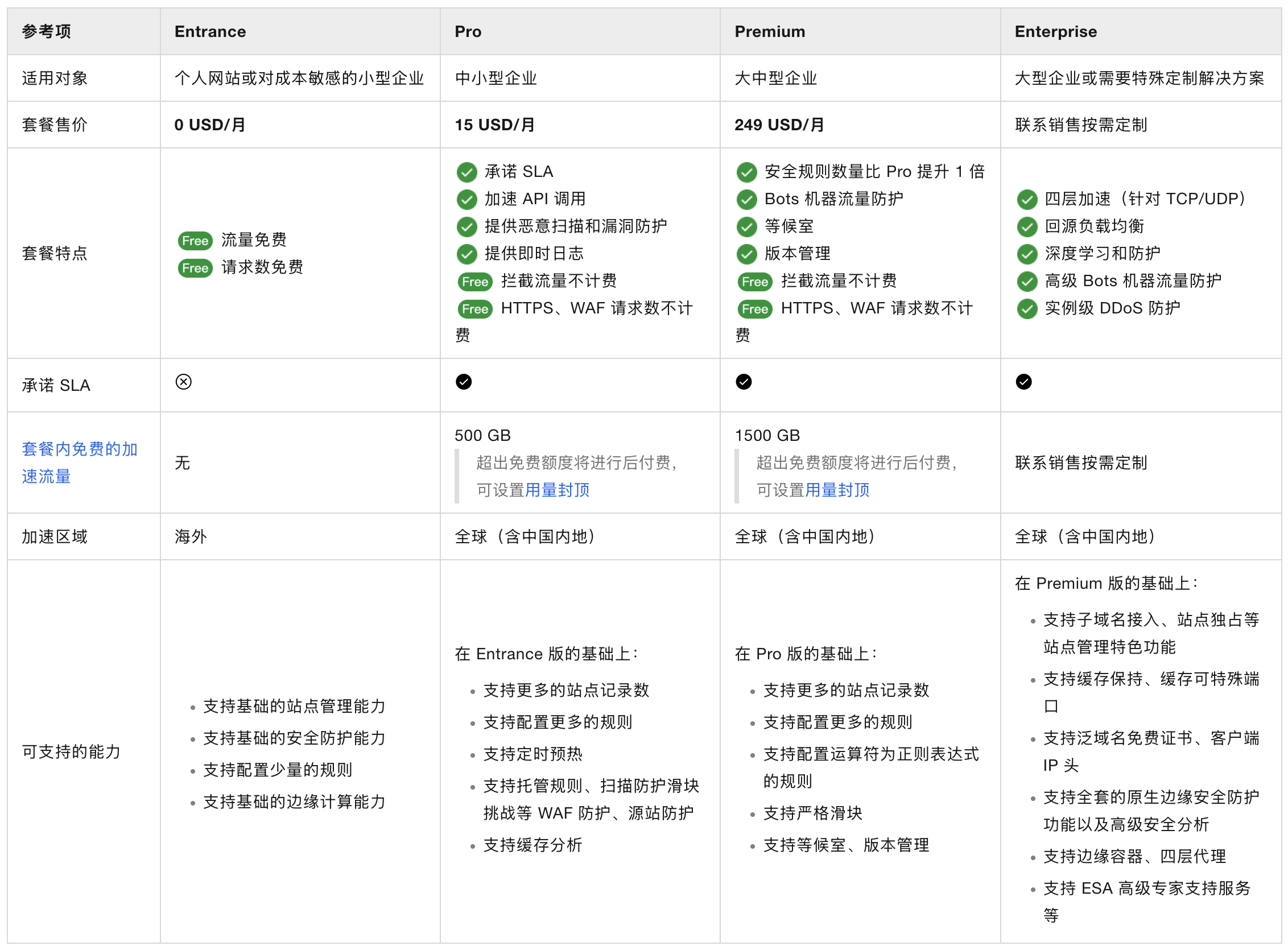Click the 支持等候室、版本管理 bullet
The image size is (1288, 950).
click(x=847, y=845)
